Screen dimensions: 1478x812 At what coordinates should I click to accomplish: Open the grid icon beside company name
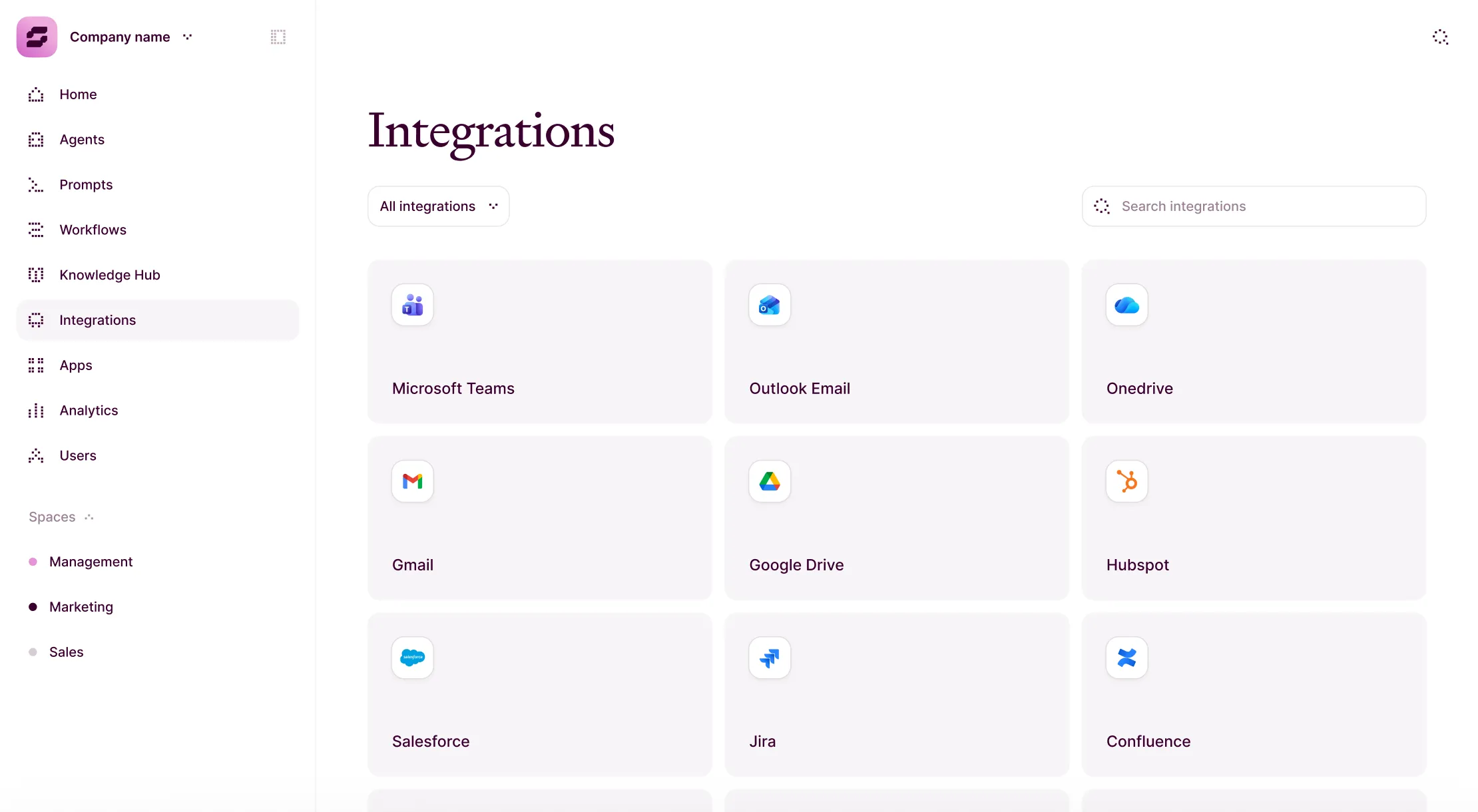(x=278, y=37)
